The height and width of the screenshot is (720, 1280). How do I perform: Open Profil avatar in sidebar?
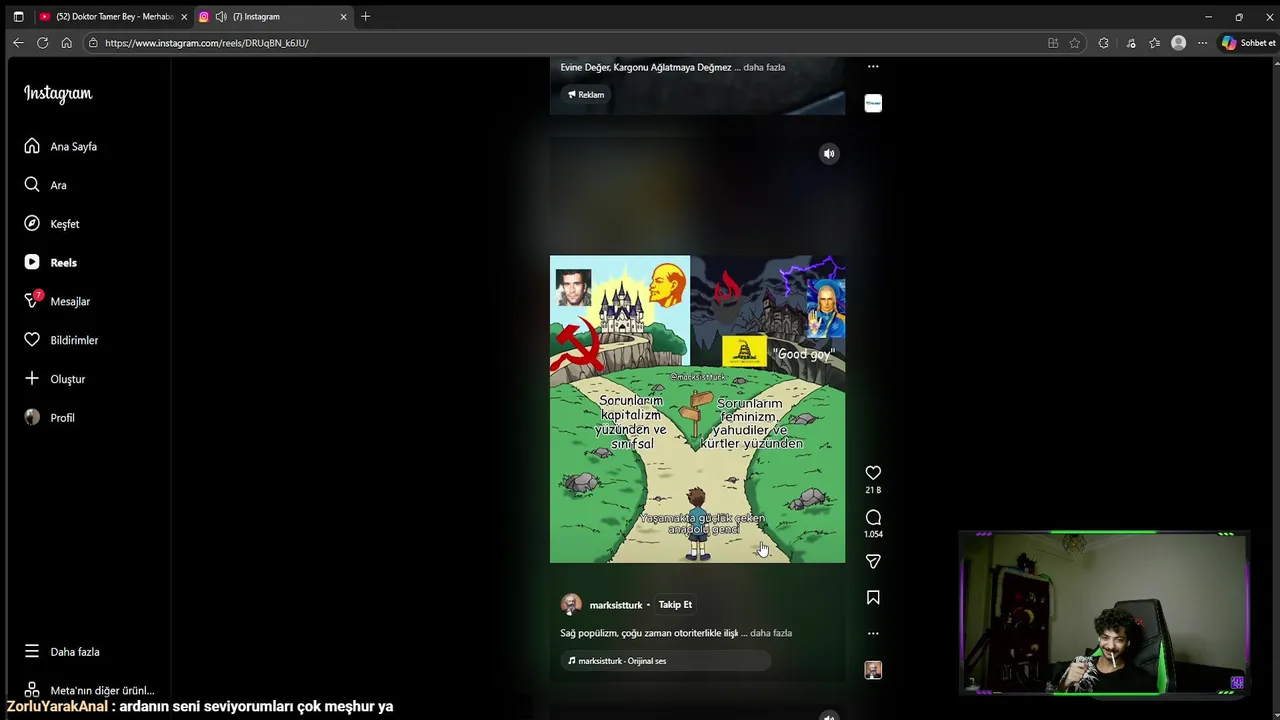click(50, 418)
